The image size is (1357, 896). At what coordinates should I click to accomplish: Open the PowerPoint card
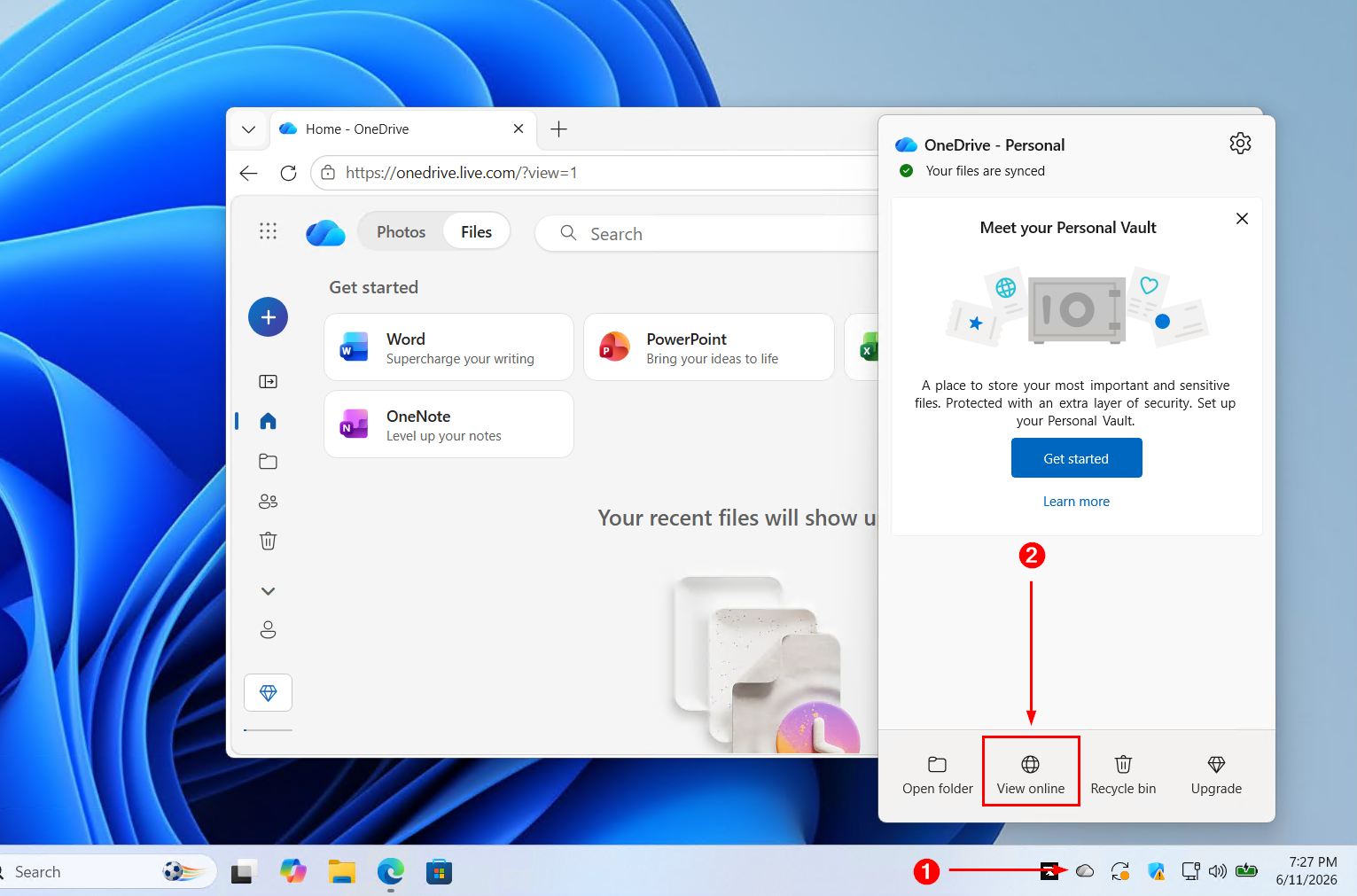pos(708,347)
